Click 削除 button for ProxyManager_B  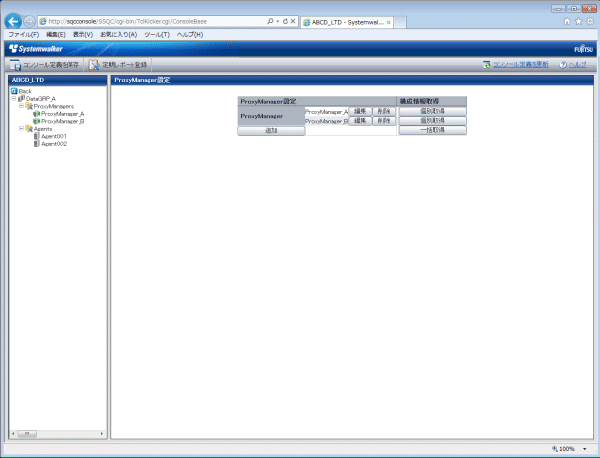384,121
